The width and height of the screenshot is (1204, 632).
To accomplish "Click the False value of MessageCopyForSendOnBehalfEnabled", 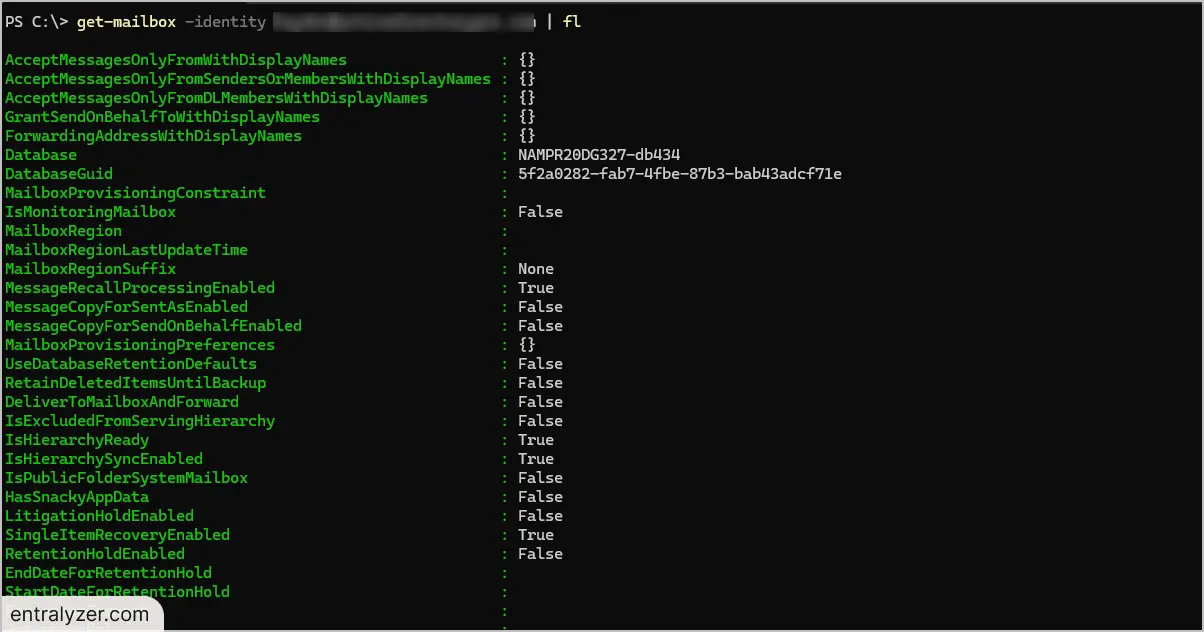I will pyautogui.click(x=540, y=326).
